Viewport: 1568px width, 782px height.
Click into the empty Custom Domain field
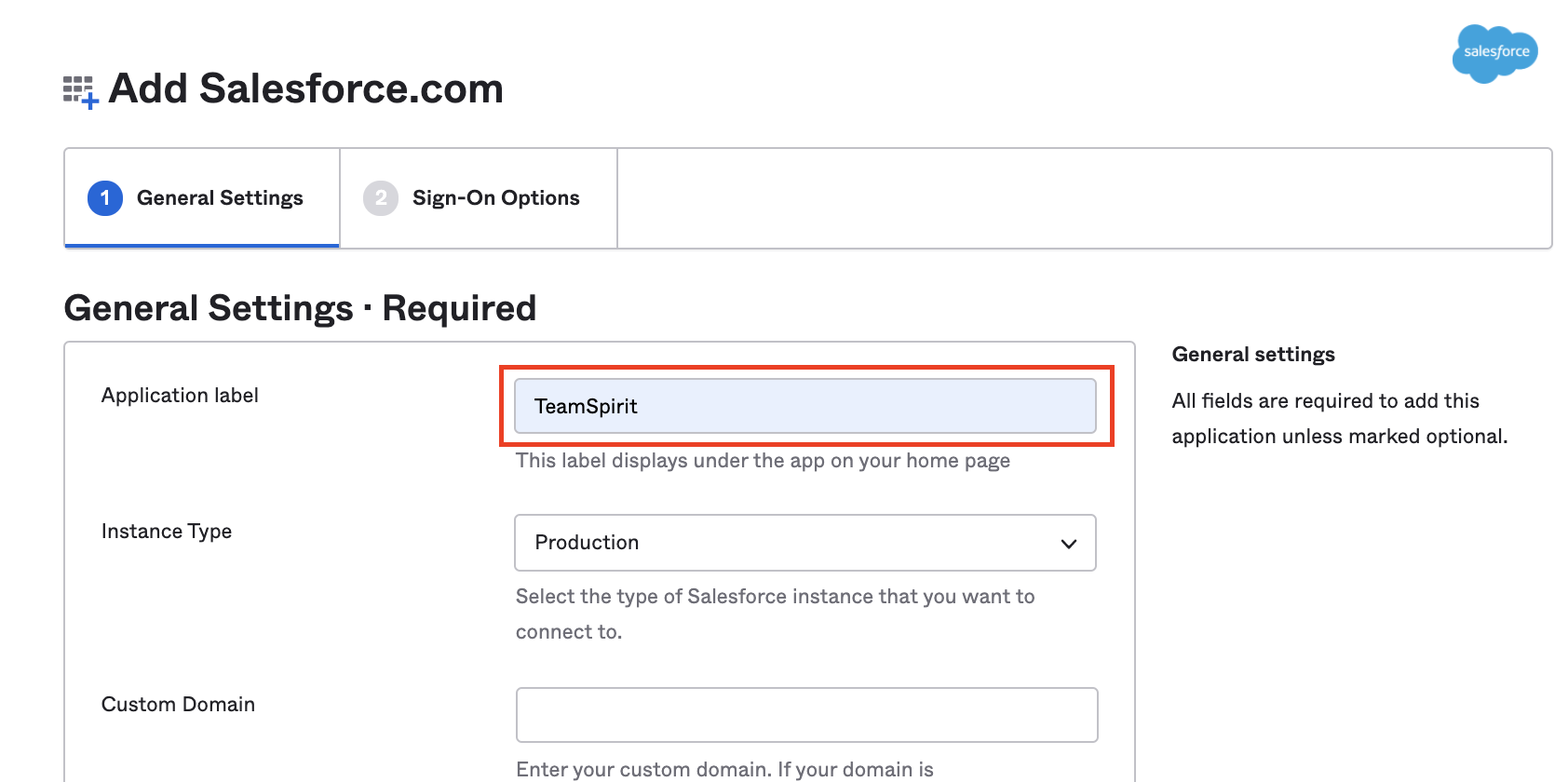point(806,715)
